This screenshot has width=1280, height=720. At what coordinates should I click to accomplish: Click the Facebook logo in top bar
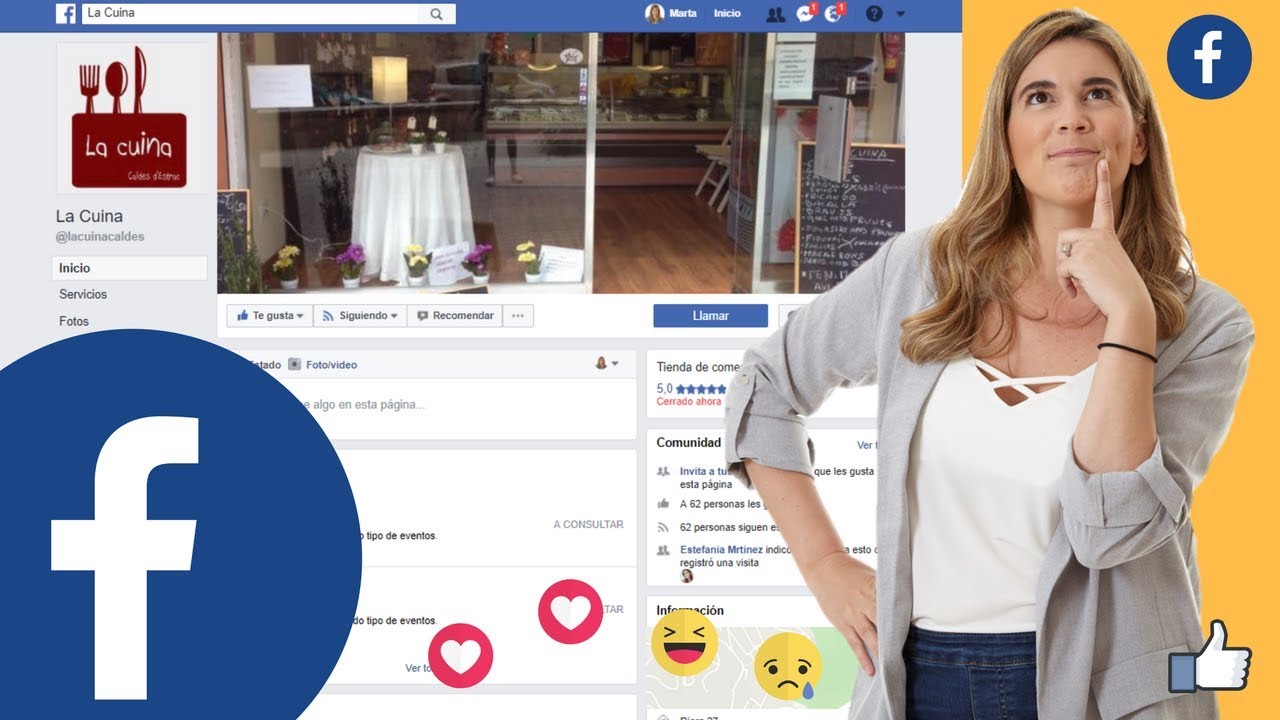point(66,13)
